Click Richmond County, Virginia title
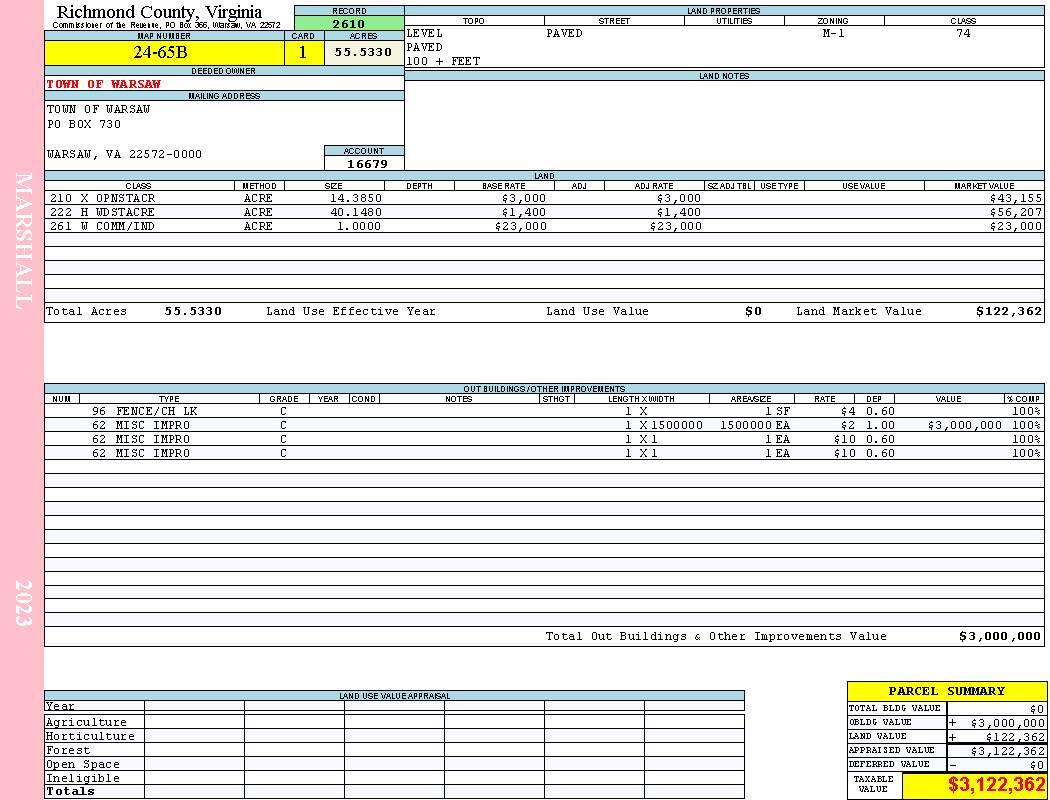 pos(159,12)
